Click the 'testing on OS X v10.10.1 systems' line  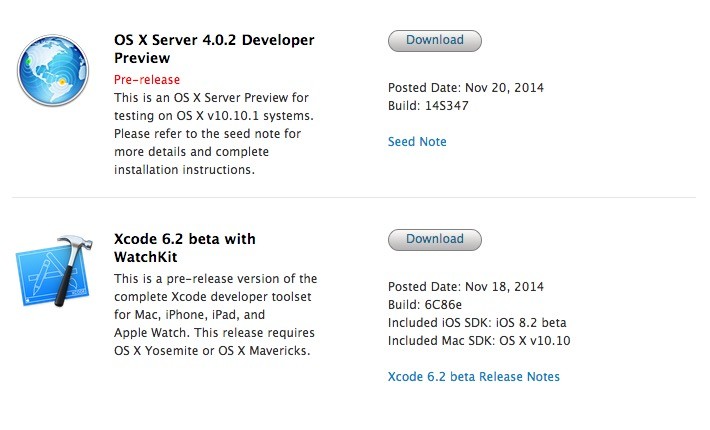pos(214,116)
